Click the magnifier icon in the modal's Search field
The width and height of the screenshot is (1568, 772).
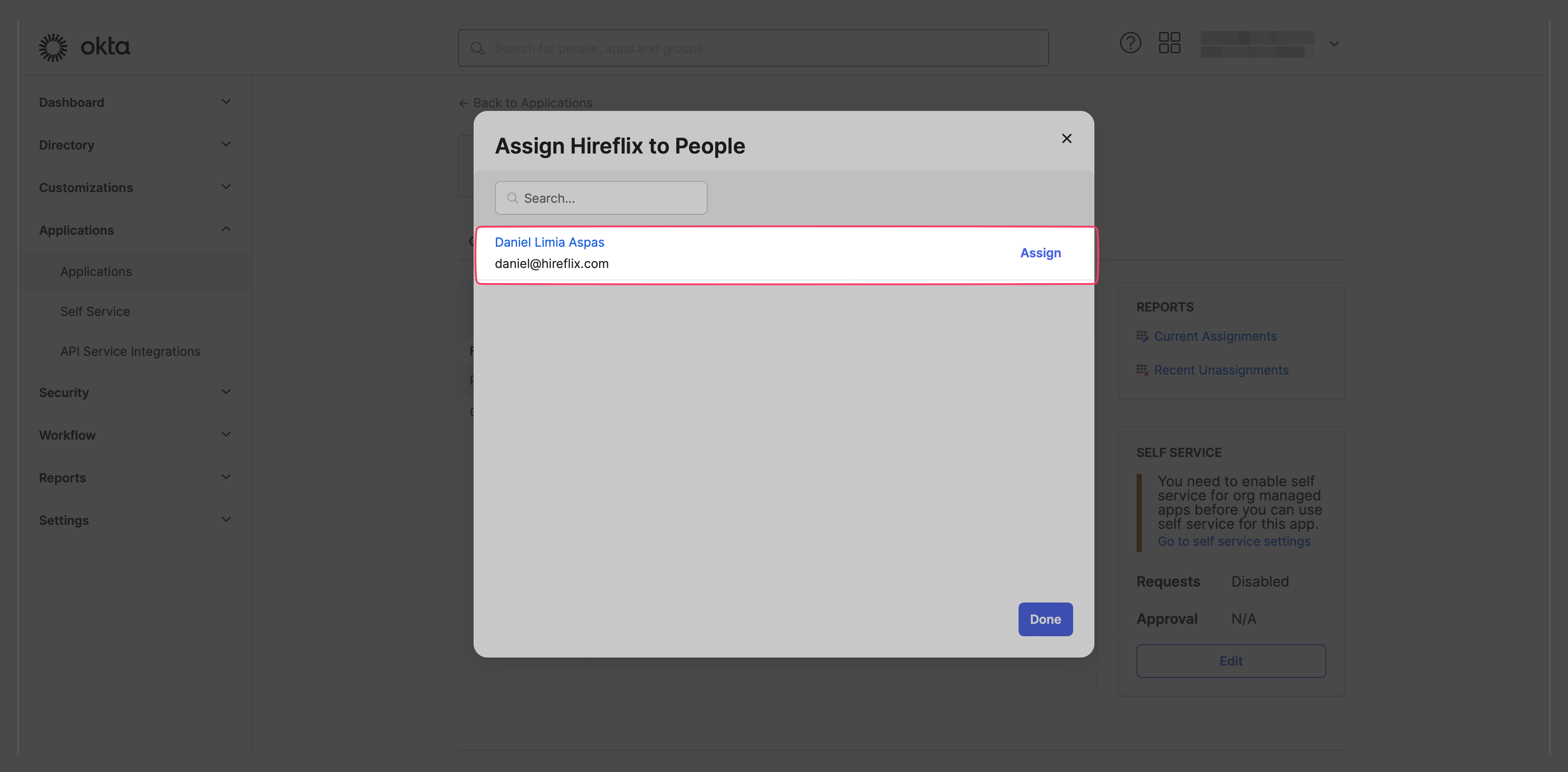coord(513,198)
